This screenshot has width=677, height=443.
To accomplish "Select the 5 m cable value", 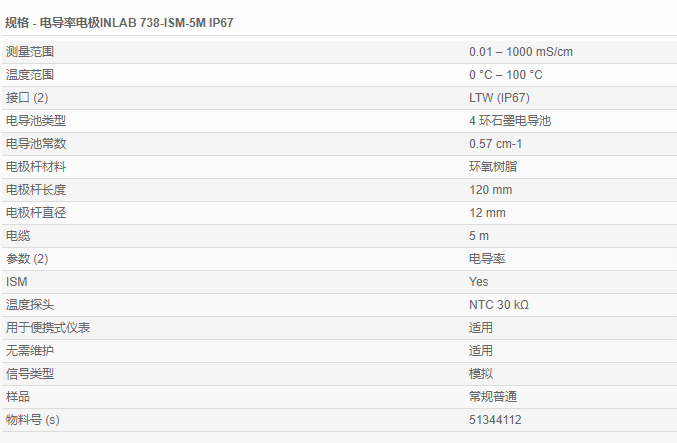I will (479, 235).
